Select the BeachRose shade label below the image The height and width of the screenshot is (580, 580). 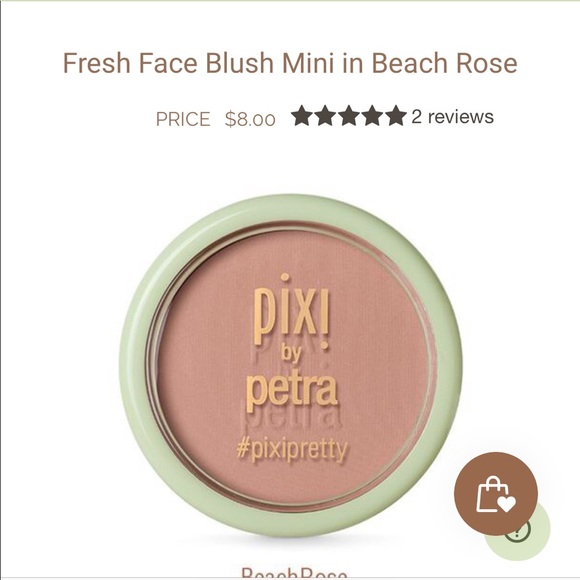(x=294, y=573)
